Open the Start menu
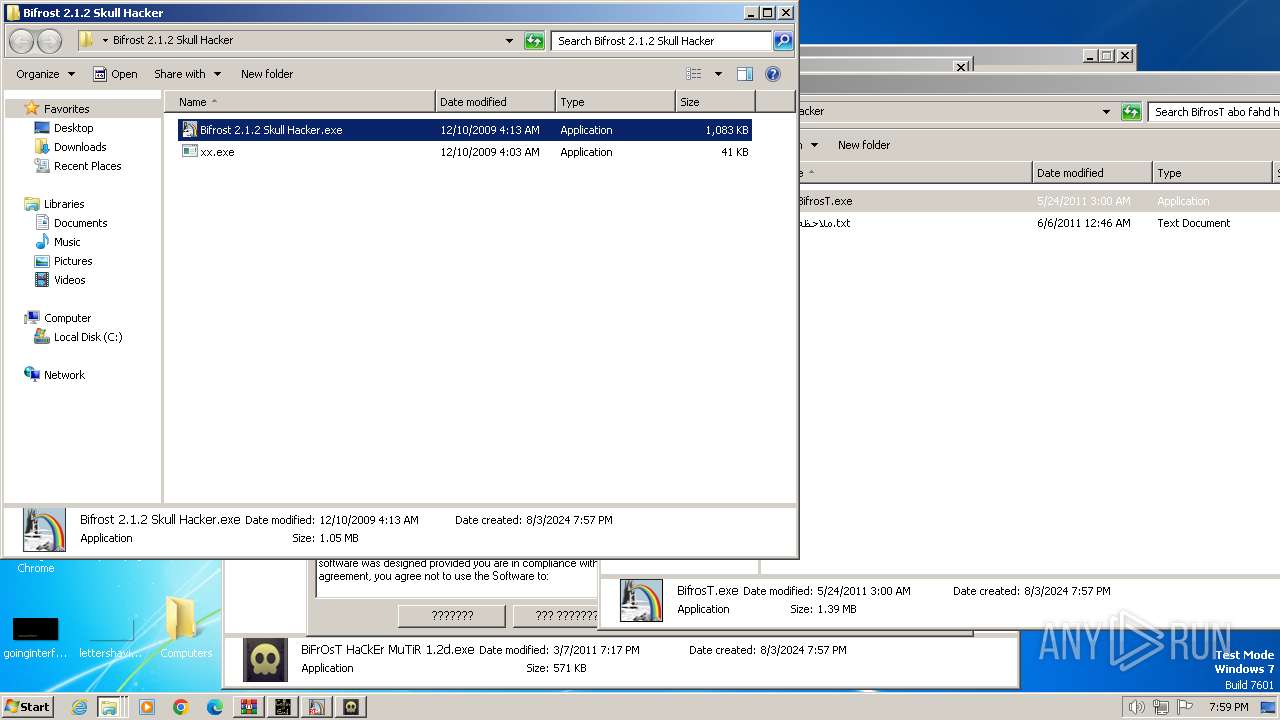 pyautogui.click(x=28, y=706)
